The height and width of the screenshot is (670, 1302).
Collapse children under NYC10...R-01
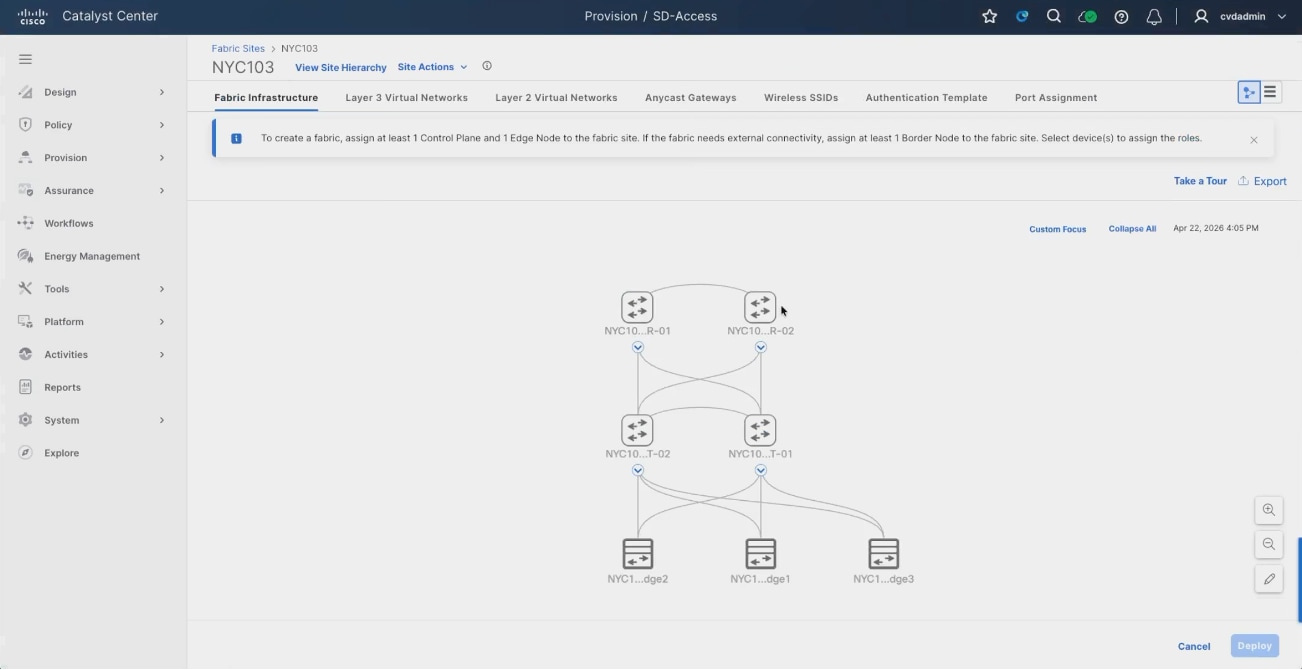637,347
